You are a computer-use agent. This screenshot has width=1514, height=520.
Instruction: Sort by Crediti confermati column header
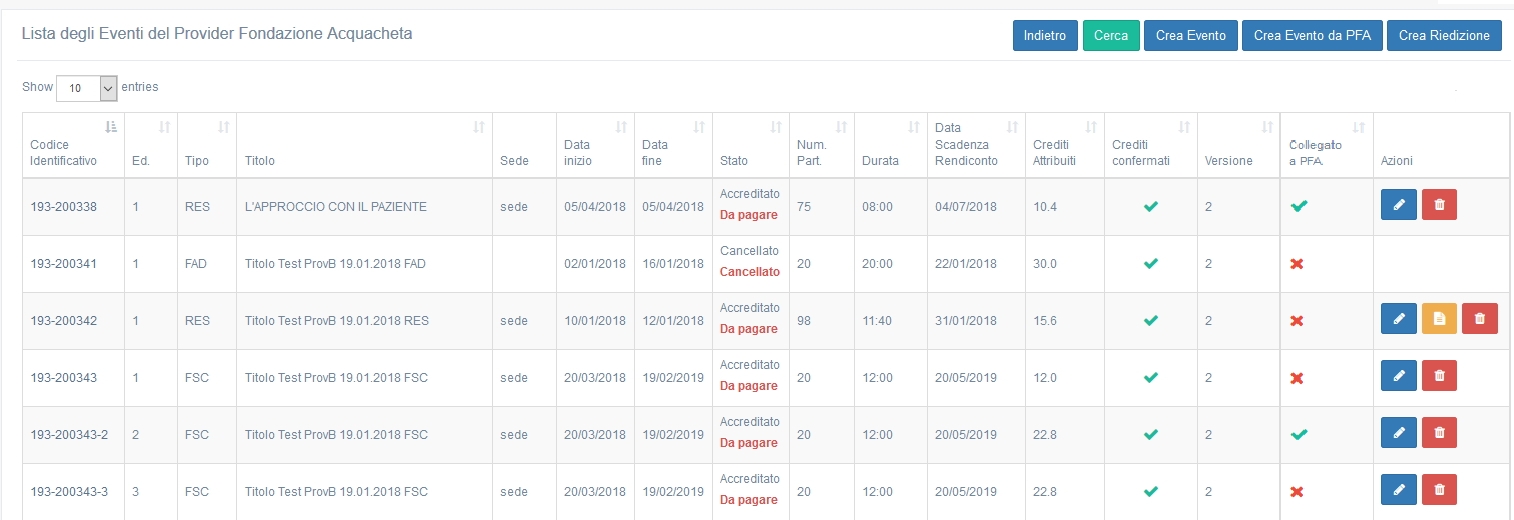[1185, 127]
